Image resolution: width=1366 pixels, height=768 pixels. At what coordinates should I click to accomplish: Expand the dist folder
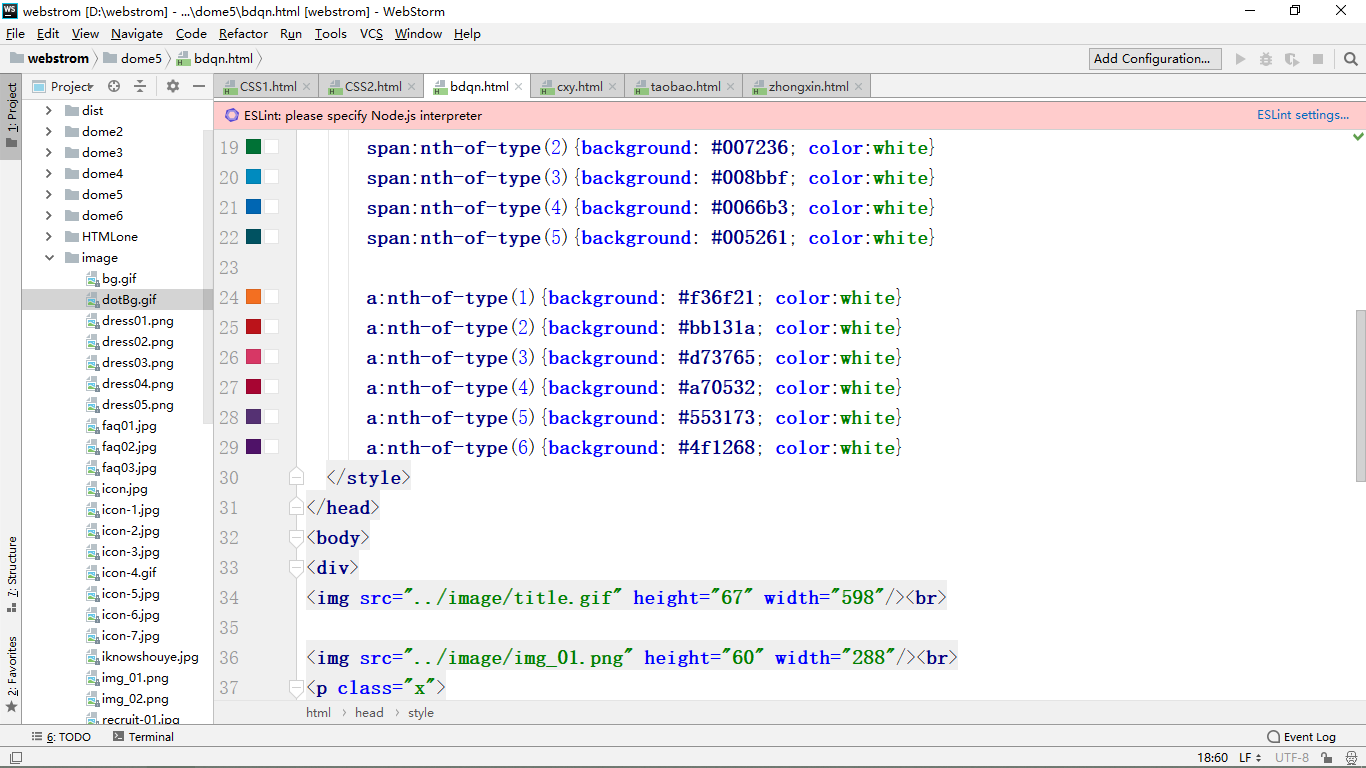tap(49, 111)
